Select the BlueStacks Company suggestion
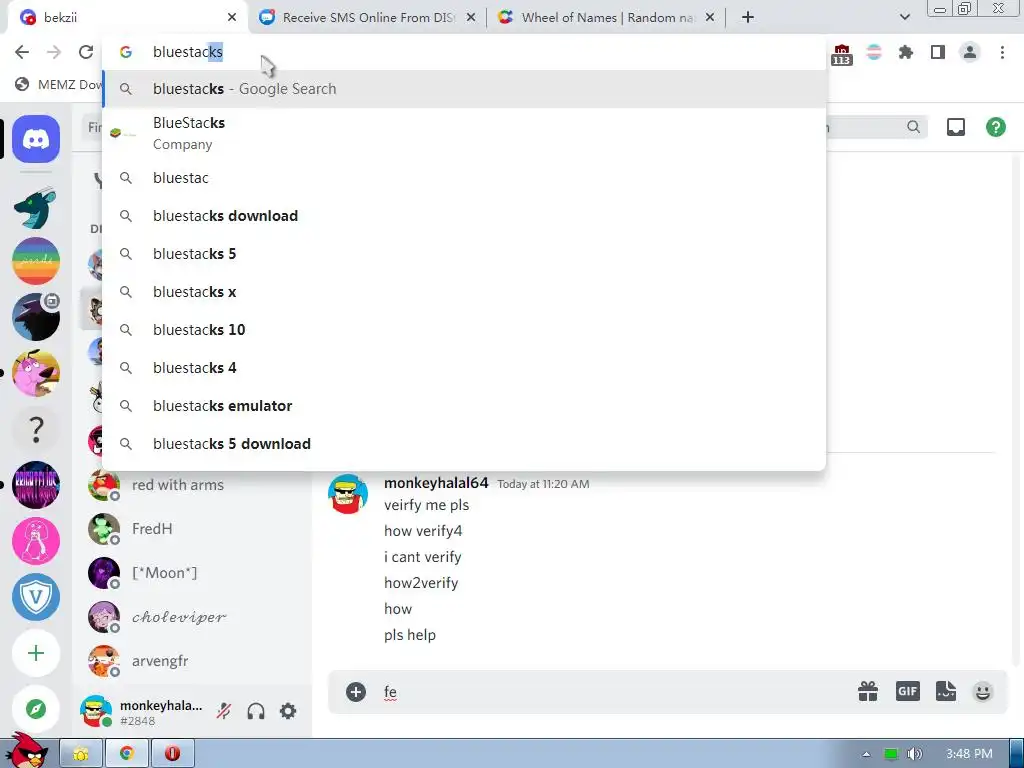Screen dimensions: 1024x768 tap(464, 133)
